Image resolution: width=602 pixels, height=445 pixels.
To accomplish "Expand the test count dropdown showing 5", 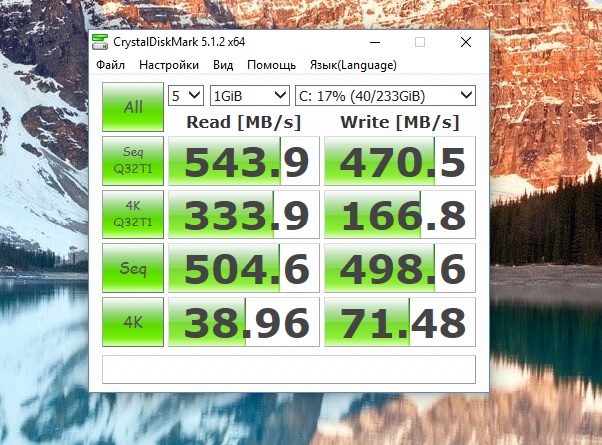I will [186, 96].
